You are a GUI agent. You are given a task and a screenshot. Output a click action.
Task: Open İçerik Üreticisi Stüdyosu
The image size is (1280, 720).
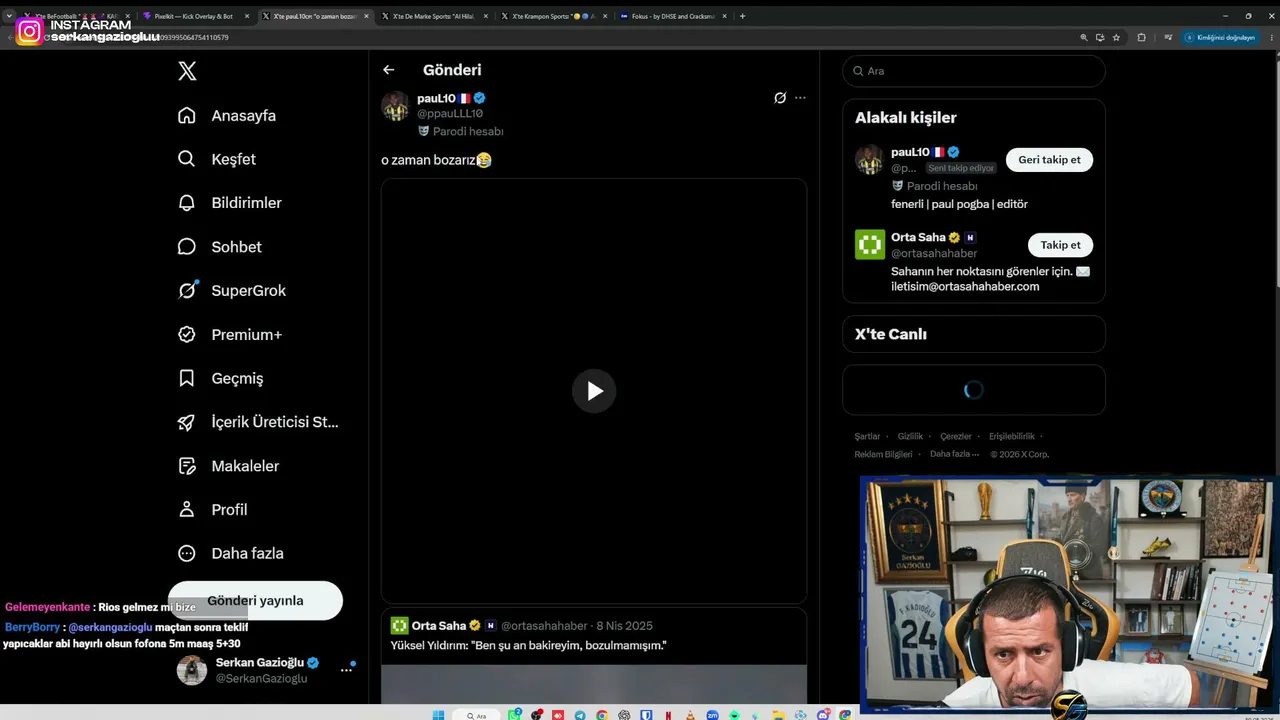258,422
